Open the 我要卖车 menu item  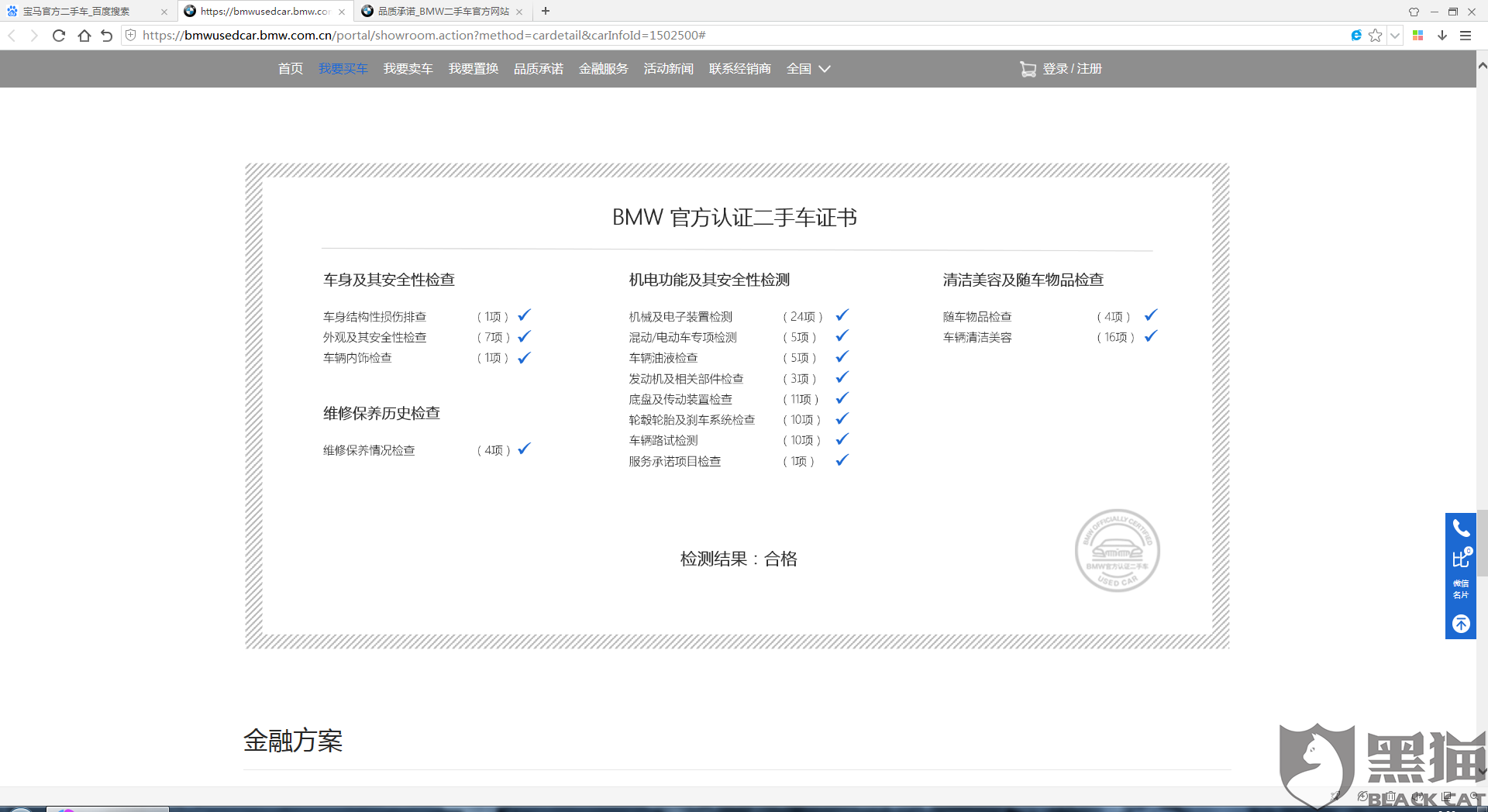pyautogui.click(x=408, y=69)
